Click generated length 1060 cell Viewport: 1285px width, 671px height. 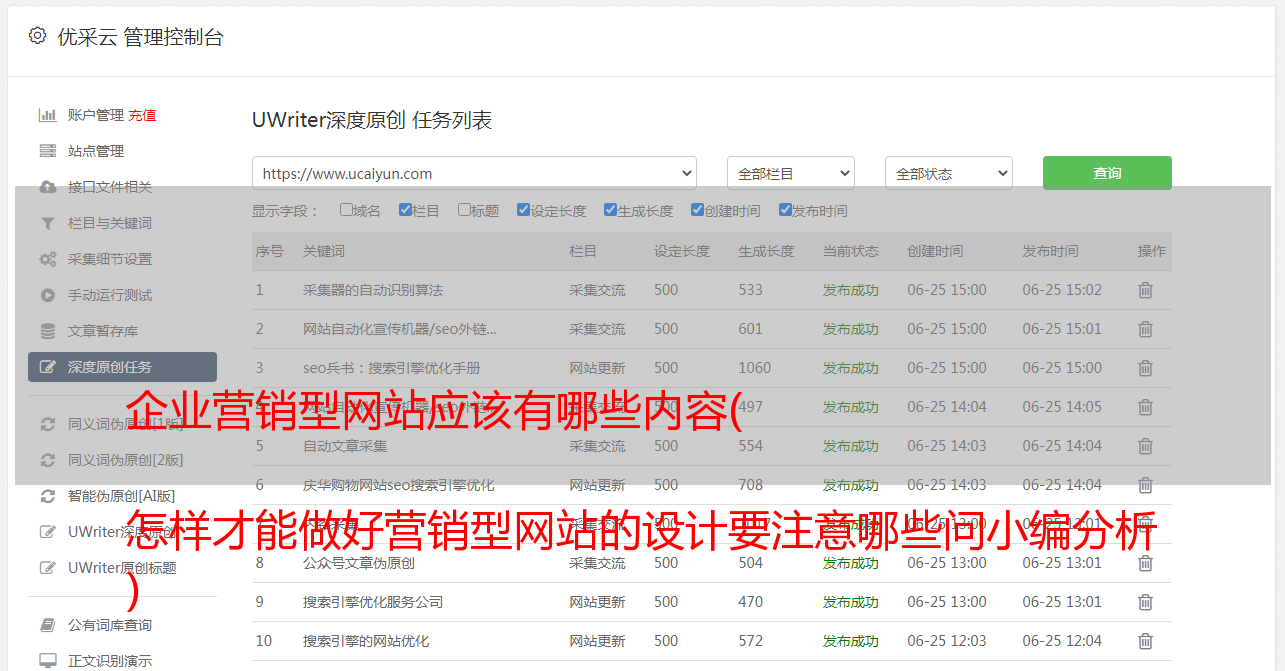click(755, 368)
